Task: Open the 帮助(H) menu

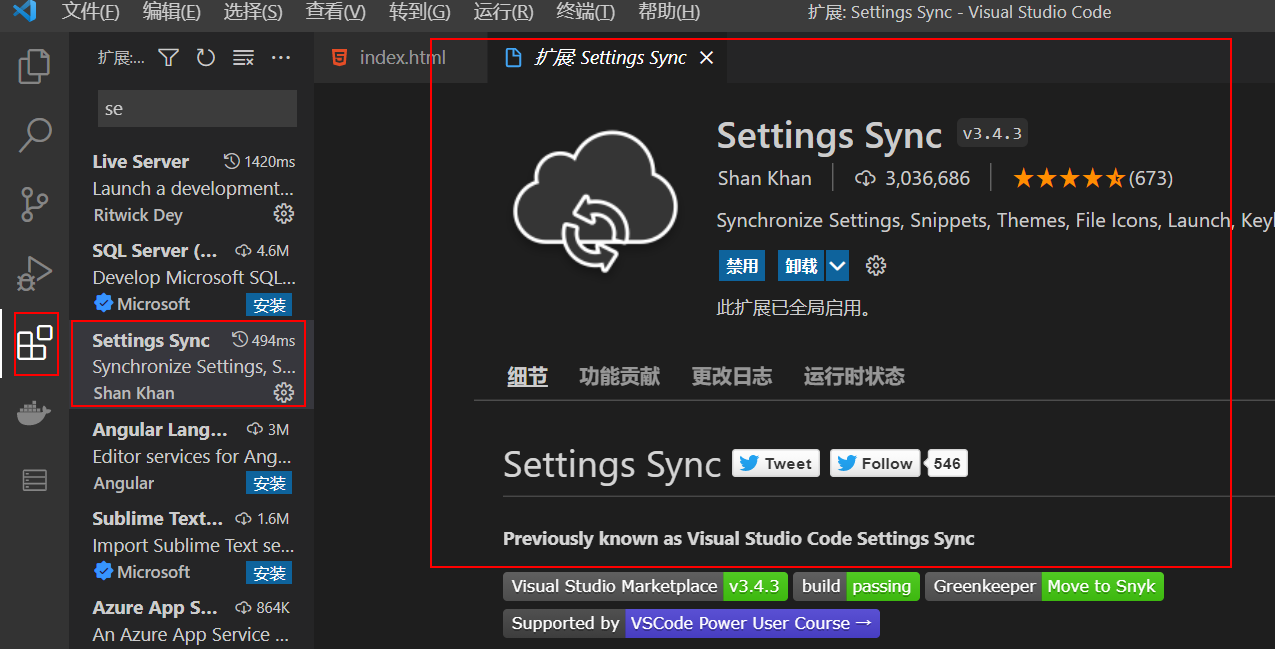Action: 669,13
